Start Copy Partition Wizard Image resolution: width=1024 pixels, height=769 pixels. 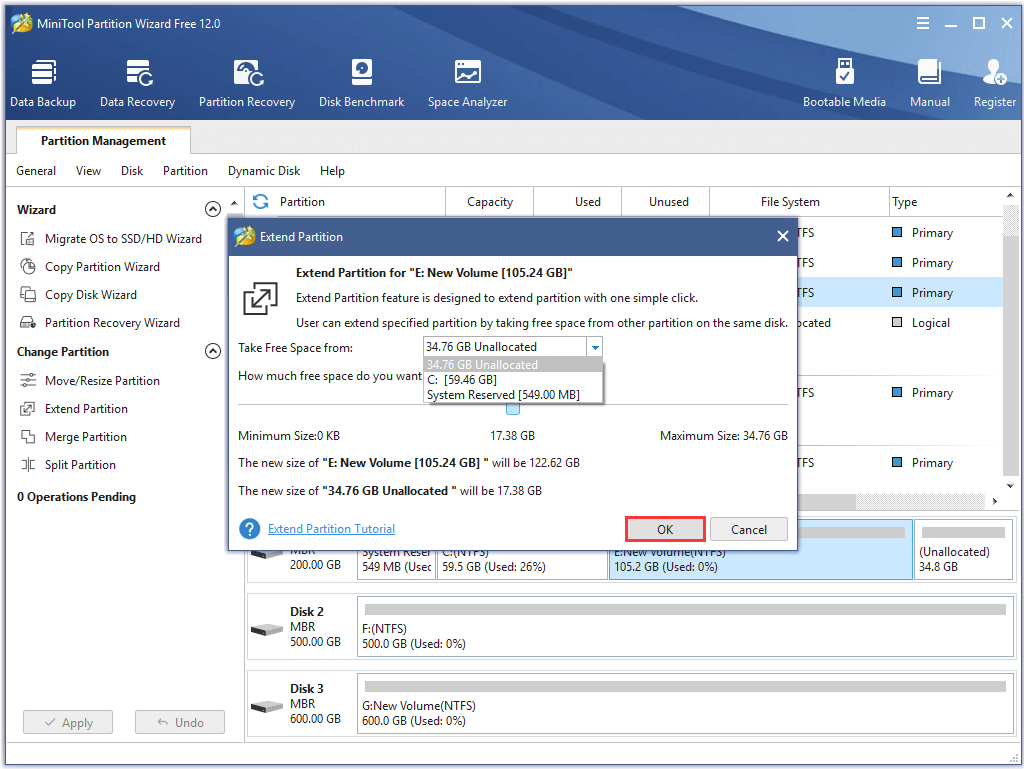[x=90, y=267]
